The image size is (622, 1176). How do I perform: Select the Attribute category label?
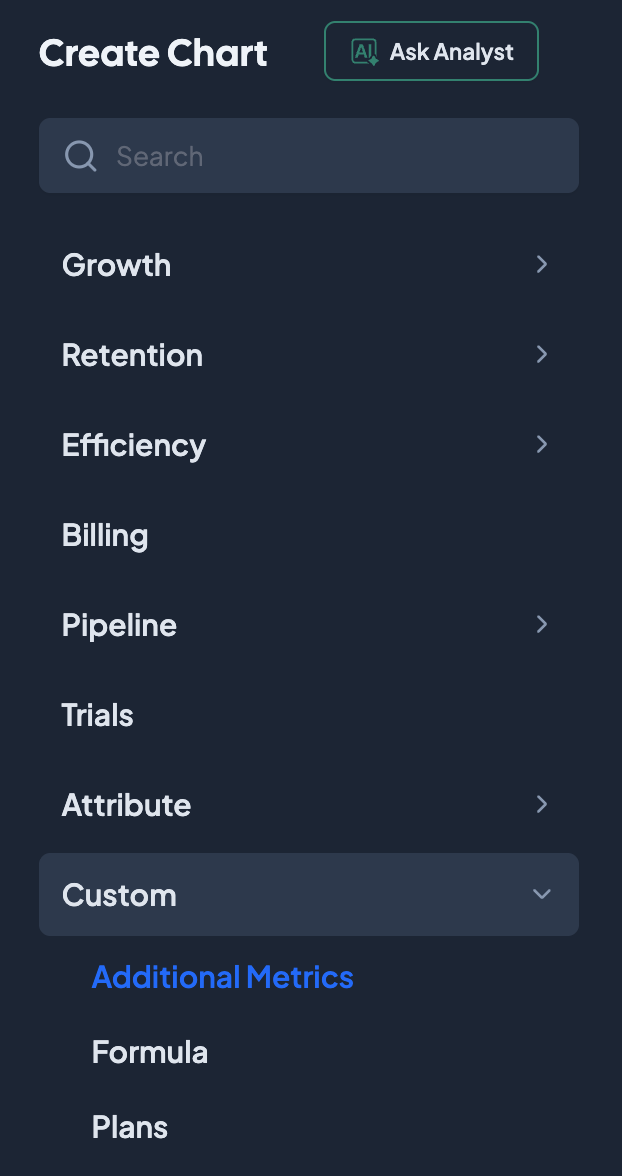(126, 805)
